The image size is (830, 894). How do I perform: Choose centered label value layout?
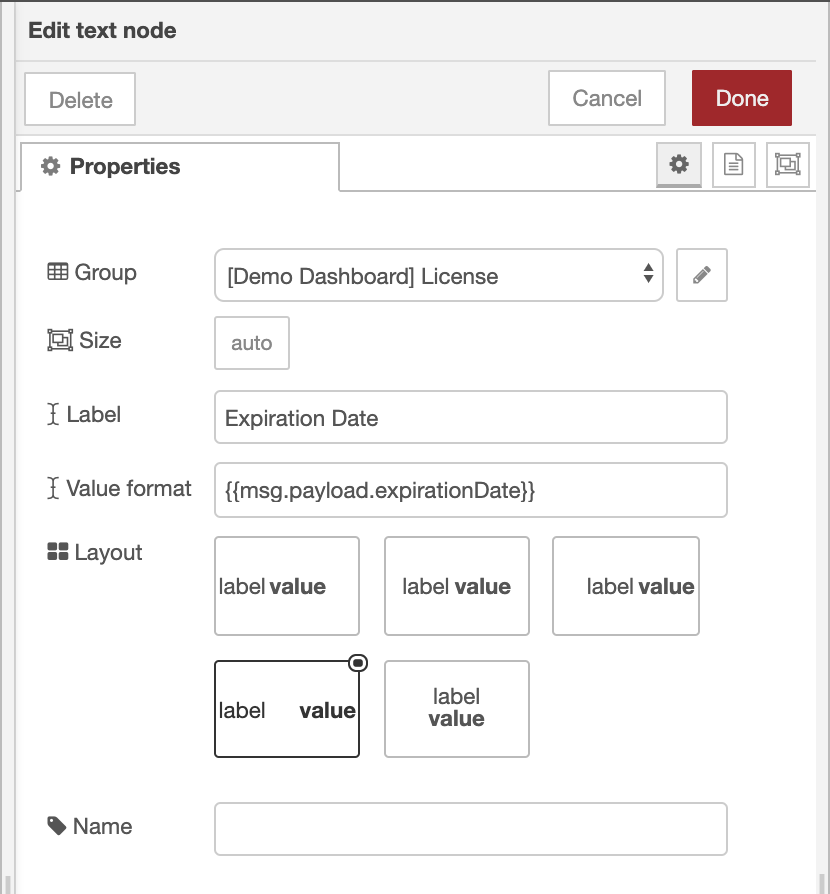[457, 586]
